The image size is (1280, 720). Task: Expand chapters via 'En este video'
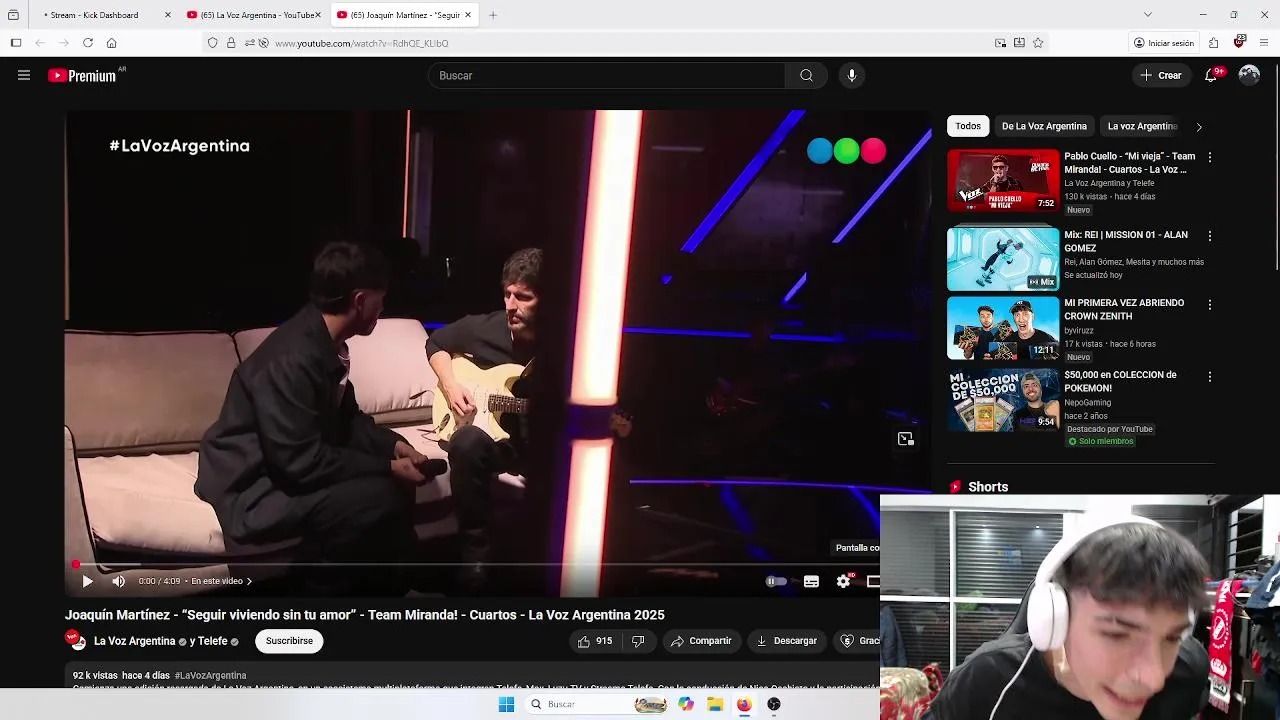[x=221, y=581]
